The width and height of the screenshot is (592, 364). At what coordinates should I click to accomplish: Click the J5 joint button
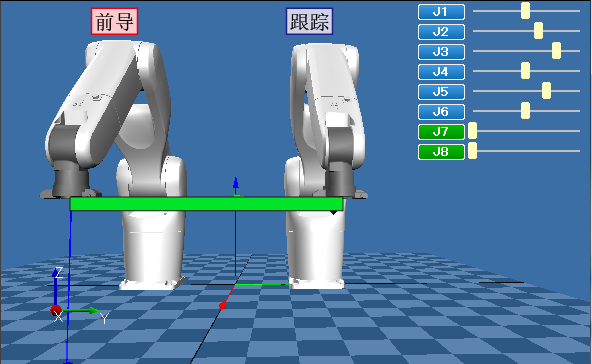coord(441,92)
